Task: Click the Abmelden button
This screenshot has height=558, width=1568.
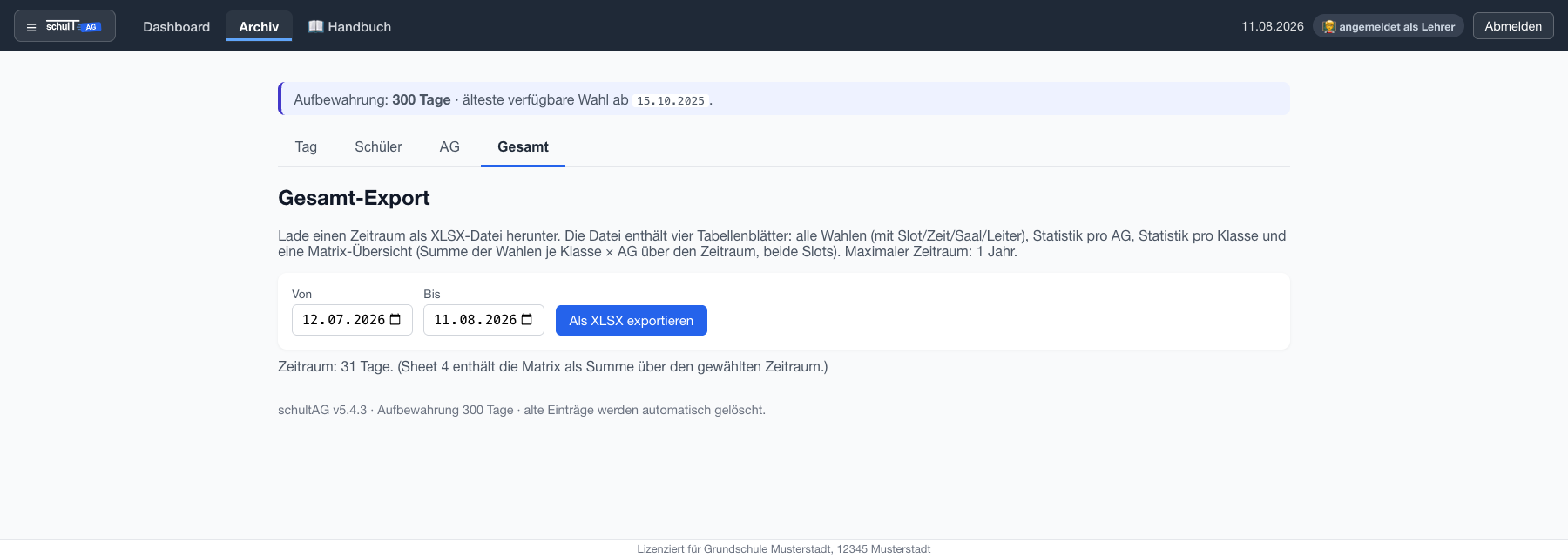Action: [x=1513, y=26]
